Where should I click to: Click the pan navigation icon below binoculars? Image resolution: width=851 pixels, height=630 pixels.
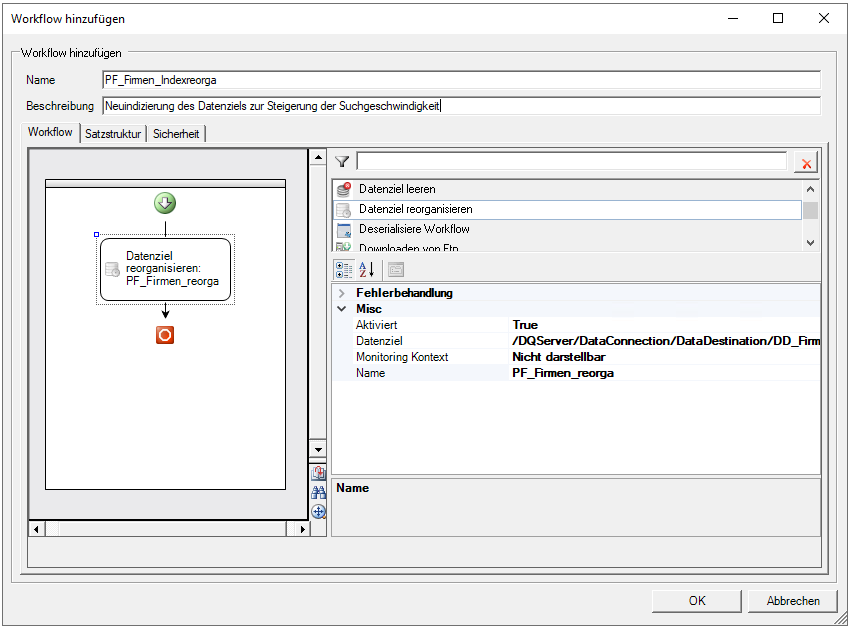pyautogui.click(x=319, y=511)
